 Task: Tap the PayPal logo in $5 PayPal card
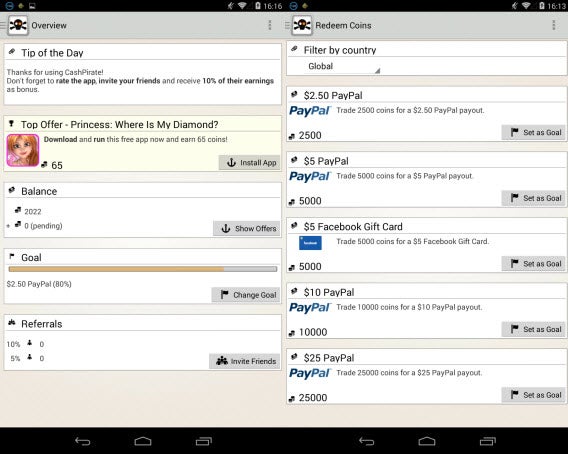(310, 176)
